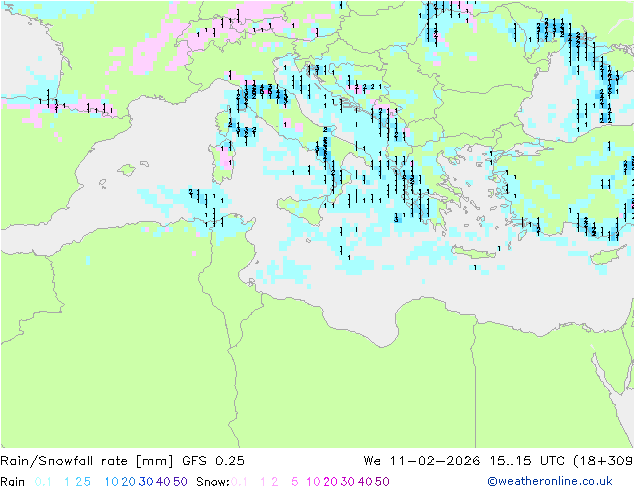Select the pink snow legend value 5
This screenshot has width=634, height=490.
pos(294,482)
